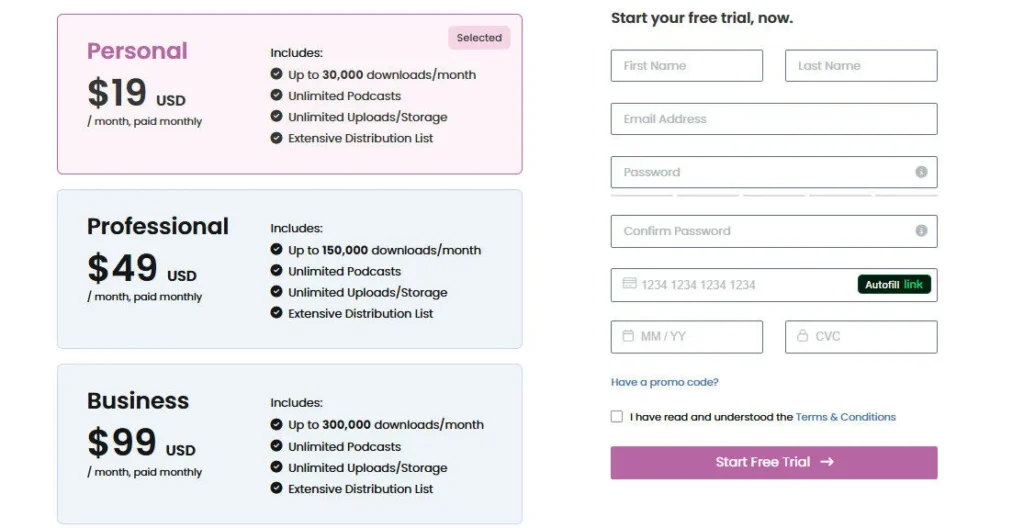Click the arrow on Start Free Trial
Screen dimensions: 1024x528
827,462
